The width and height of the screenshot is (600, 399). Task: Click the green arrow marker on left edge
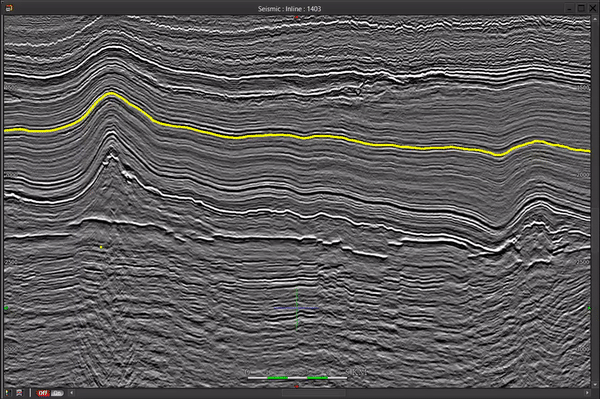6,308
